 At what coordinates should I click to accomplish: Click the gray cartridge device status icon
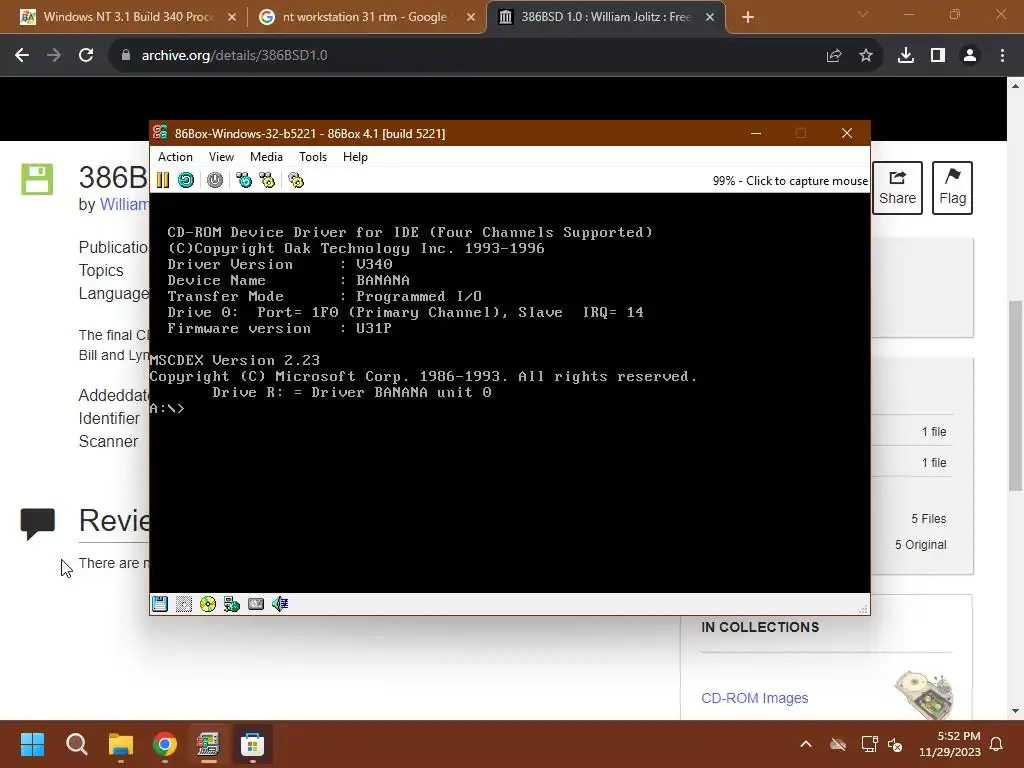(256, 604)
